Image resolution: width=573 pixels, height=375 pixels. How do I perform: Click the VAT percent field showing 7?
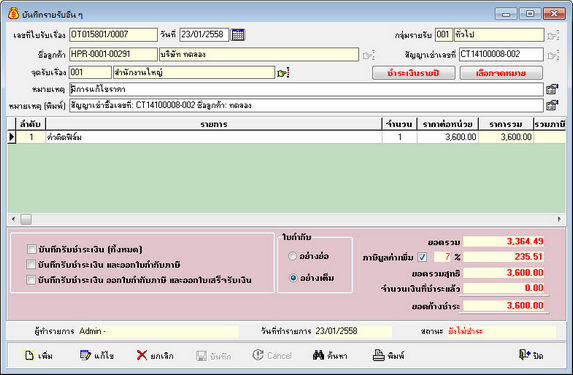point(443,257)
